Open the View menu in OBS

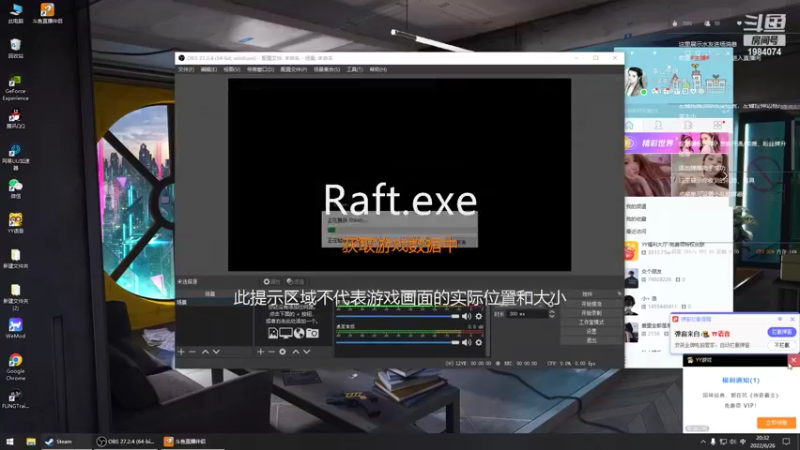pyautogui.click(x=232, y=69)
